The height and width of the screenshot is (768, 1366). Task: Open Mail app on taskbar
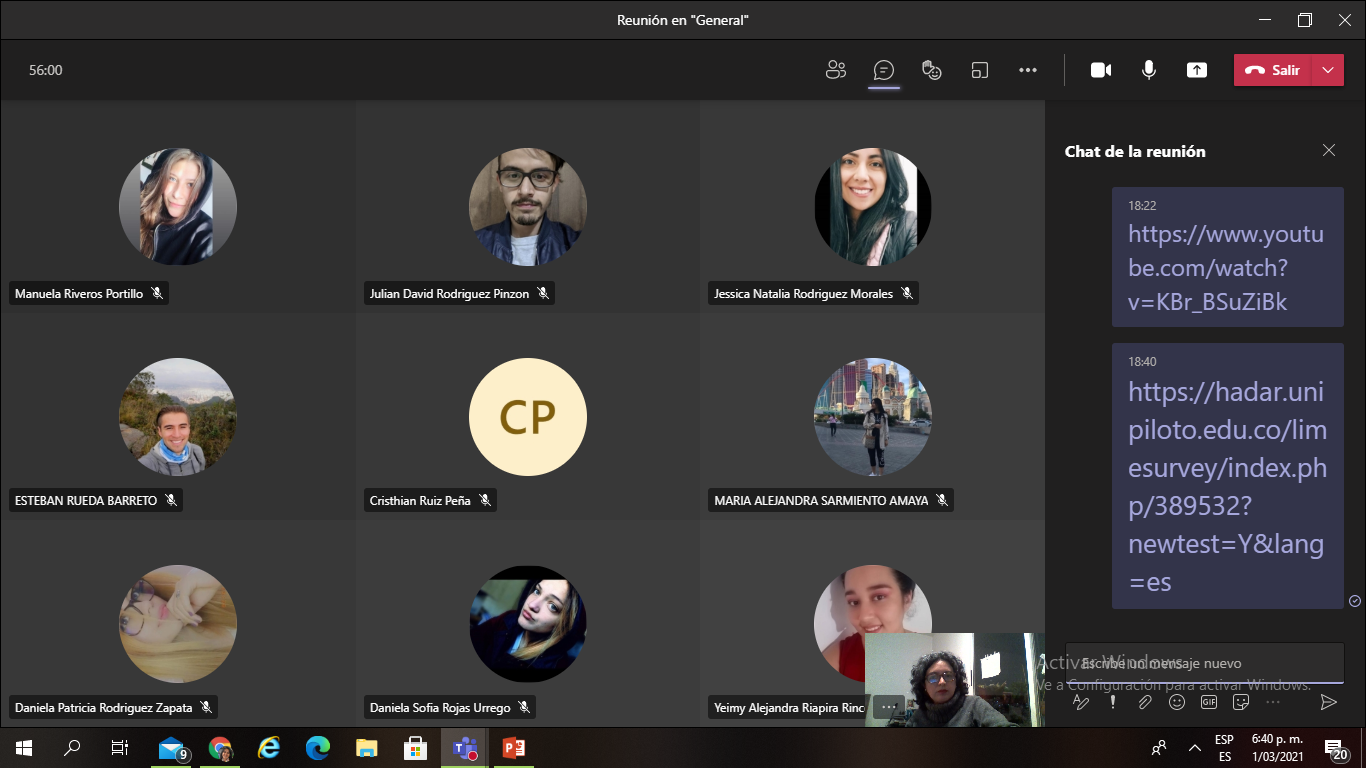pos(172,748)
